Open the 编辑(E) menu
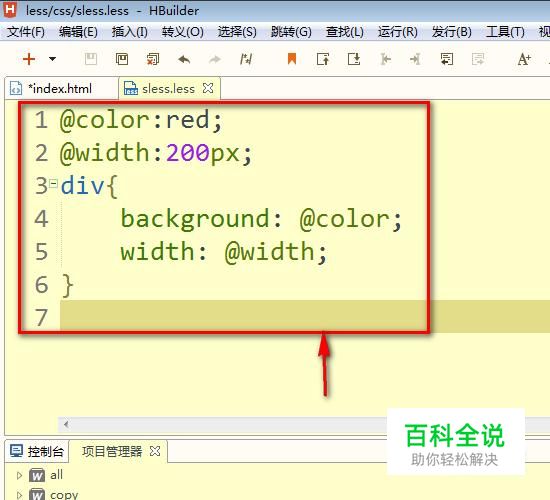Image resolution: width=550 pixels, height=500 pixels. pyautogui.click(x=78, y=32)
